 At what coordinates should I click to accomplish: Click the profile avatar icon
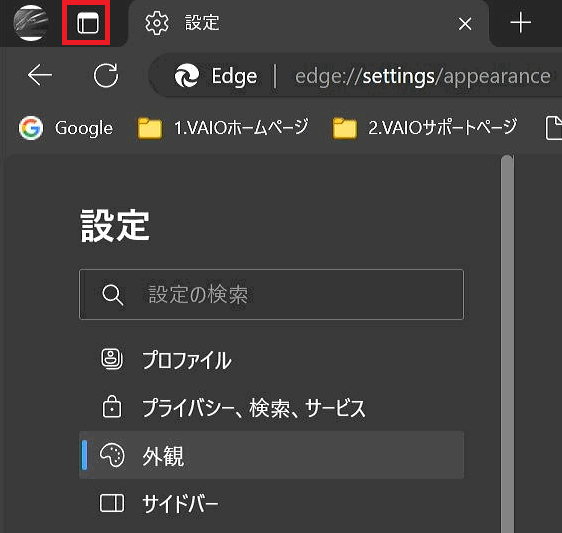point(30,23)
